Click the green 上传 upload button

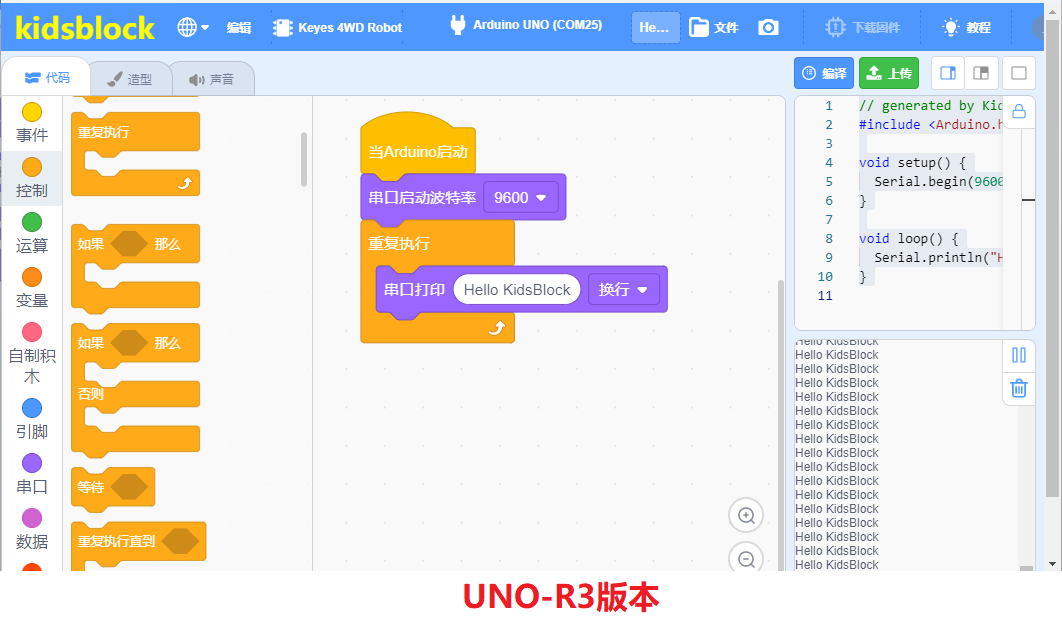[889, 73]
